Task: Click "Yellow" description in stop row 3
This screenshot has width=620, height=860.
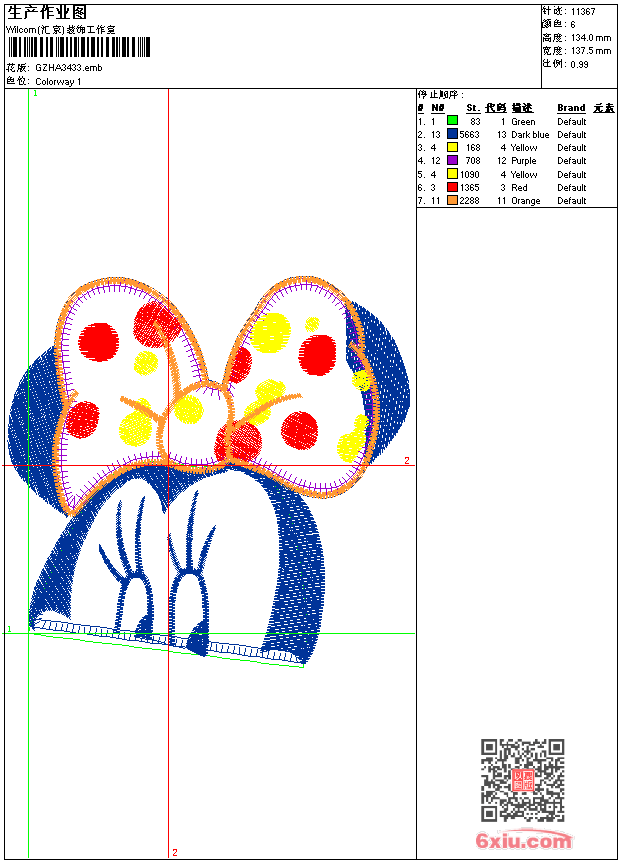Action: 524,148
